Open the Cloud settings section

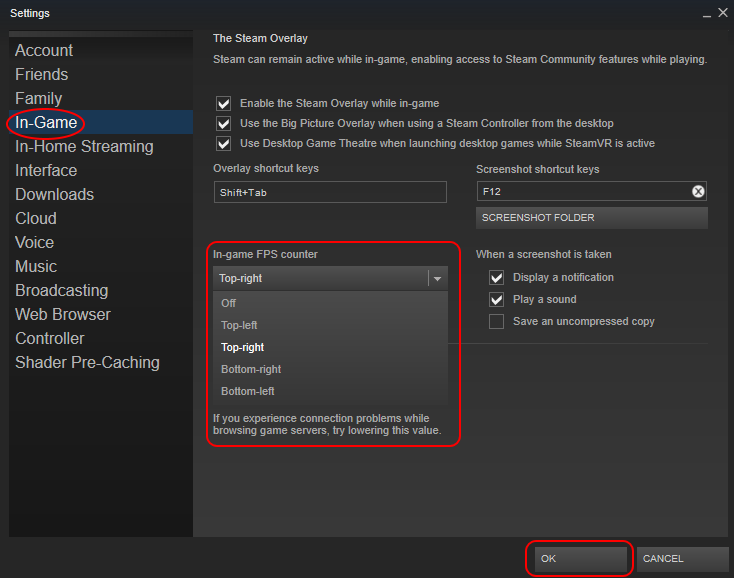pos(101,218)
